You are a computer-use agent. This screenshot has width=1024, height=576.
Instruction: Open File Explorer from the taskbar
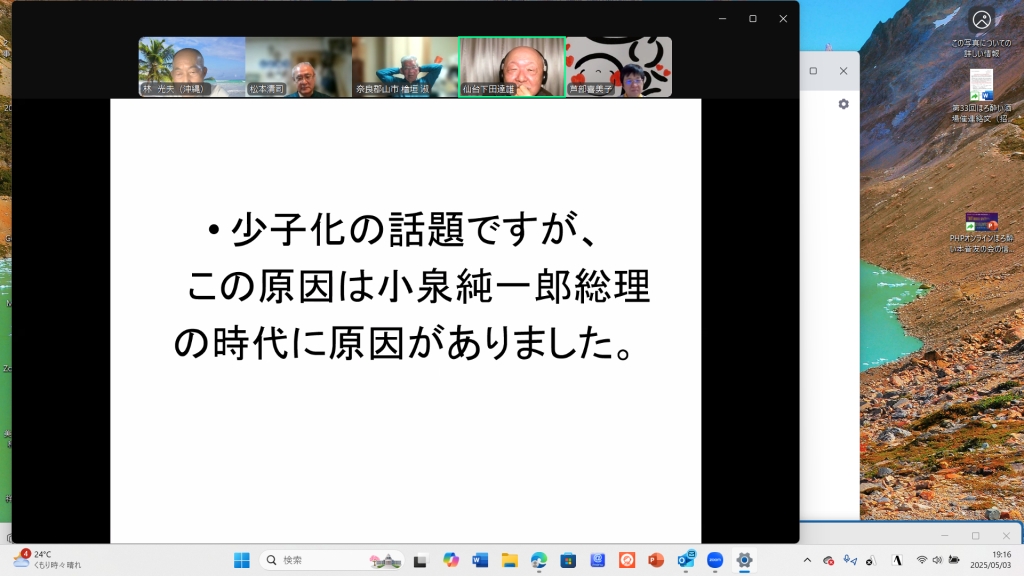[x=509, y=560]
